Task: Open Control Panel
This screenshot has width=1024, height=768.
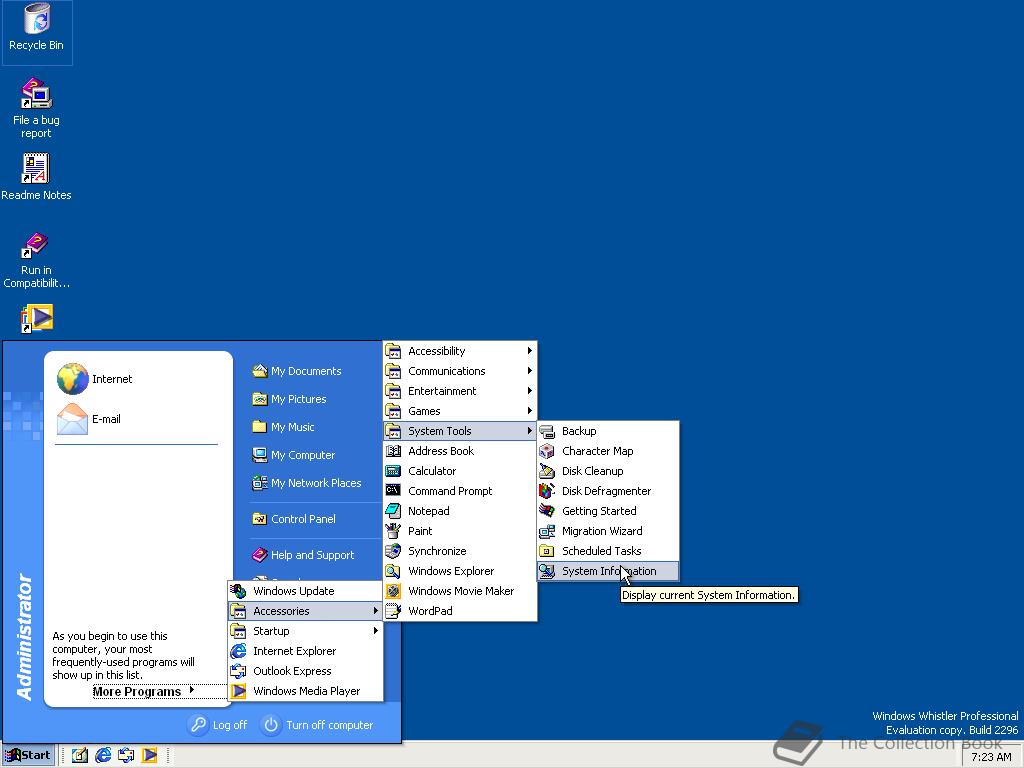Action: pos(295,519)
